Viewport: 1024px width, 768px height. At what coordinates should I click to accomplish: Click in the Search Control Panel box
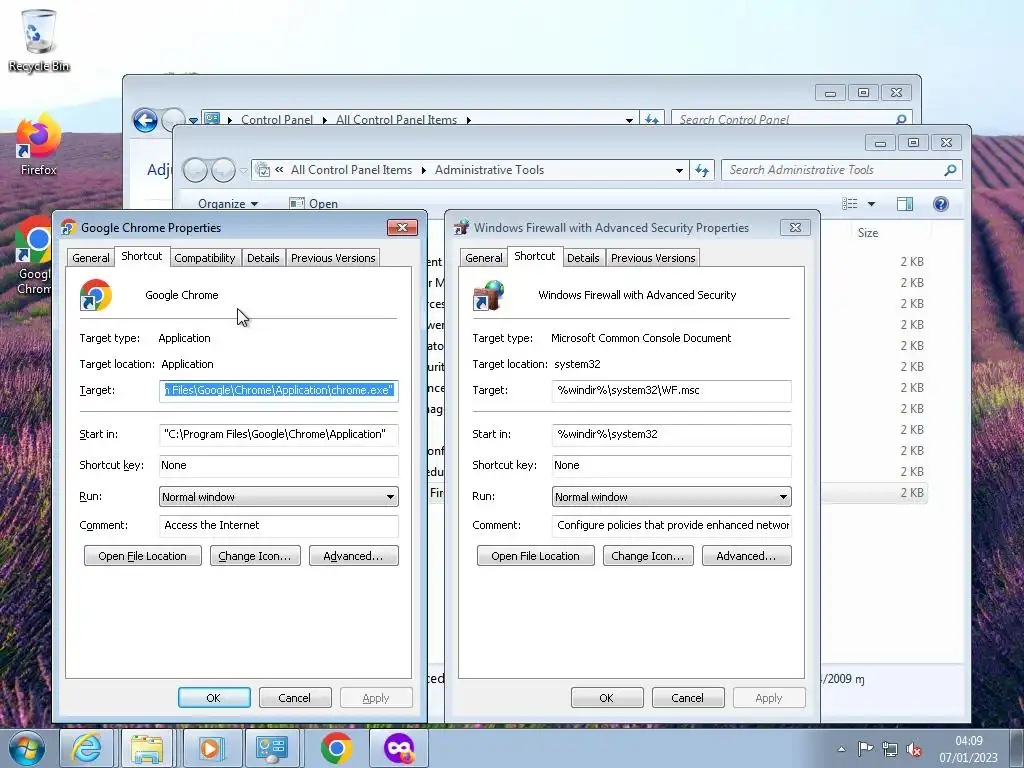784,120
